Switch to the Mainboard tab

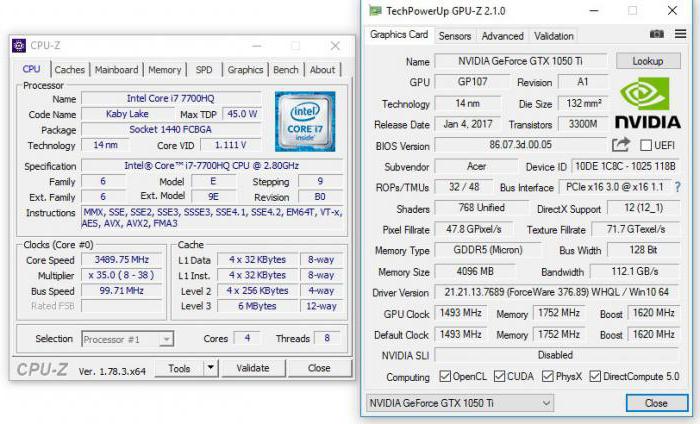pyautogui.click(x=117, y=70)
